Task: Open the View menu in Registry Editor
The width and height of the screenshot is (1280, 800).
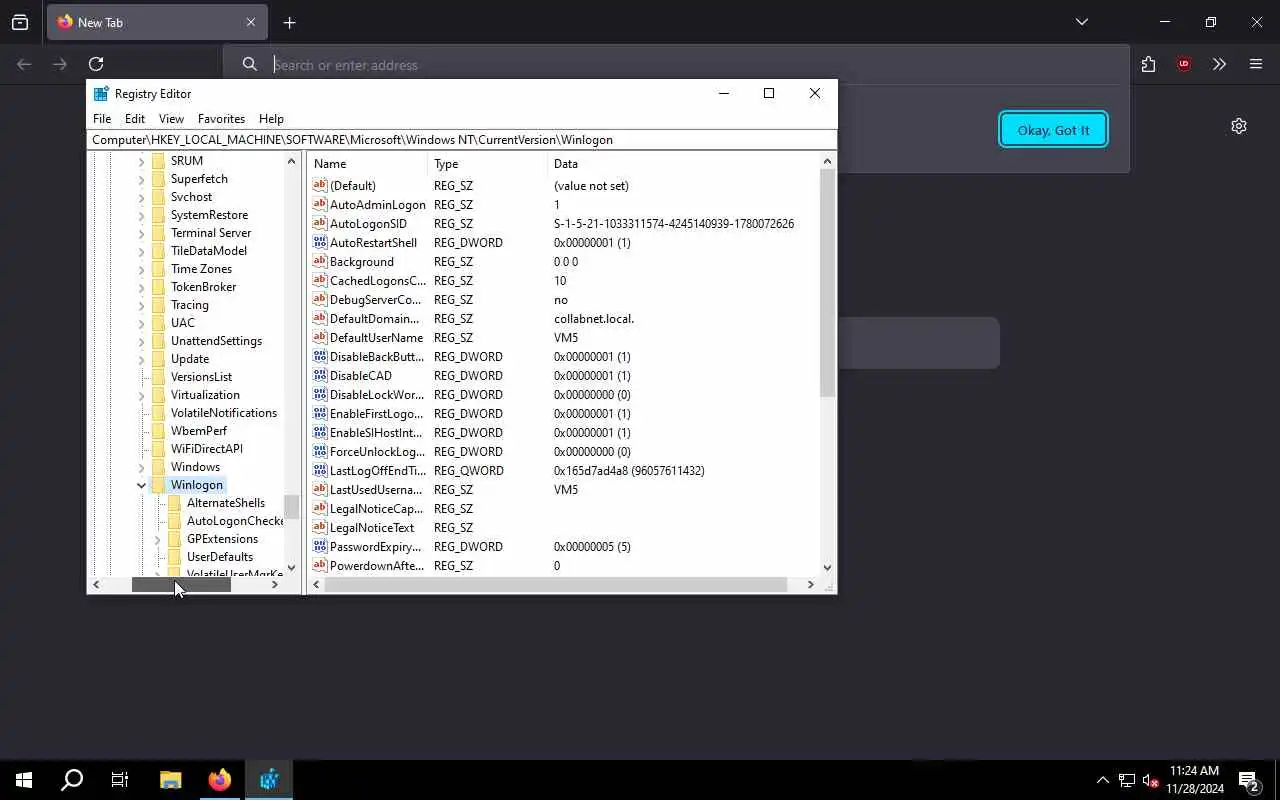Action: [x=171, y=118]
